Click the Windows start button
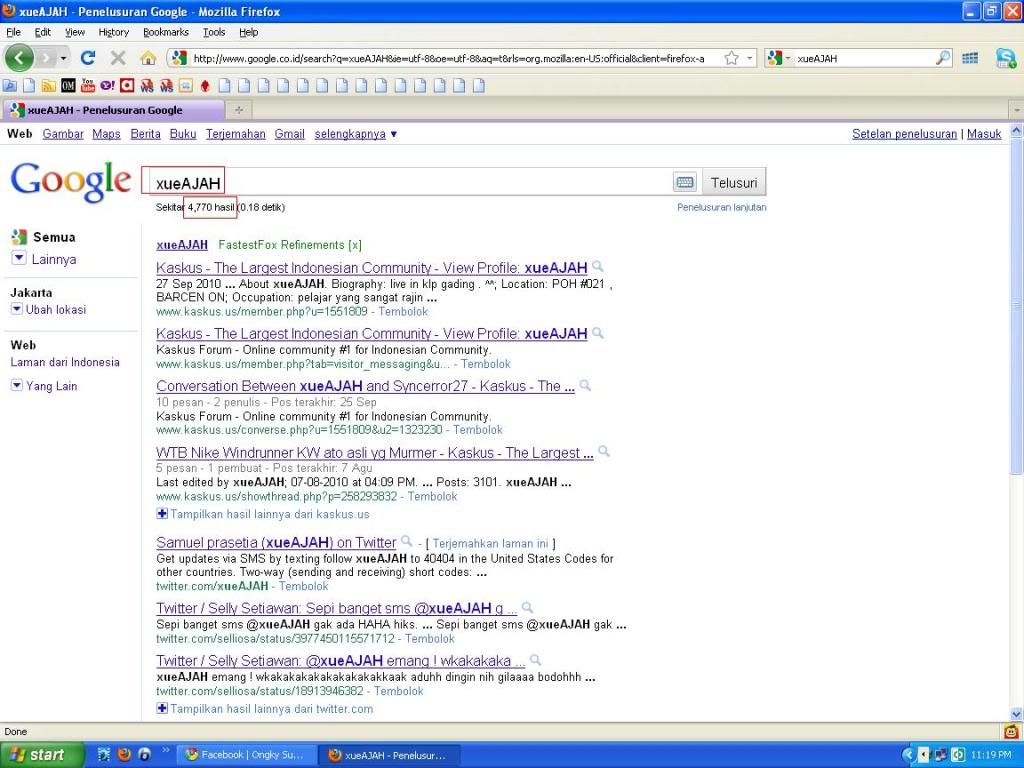1024x768 pixels. tap(41, 754)
